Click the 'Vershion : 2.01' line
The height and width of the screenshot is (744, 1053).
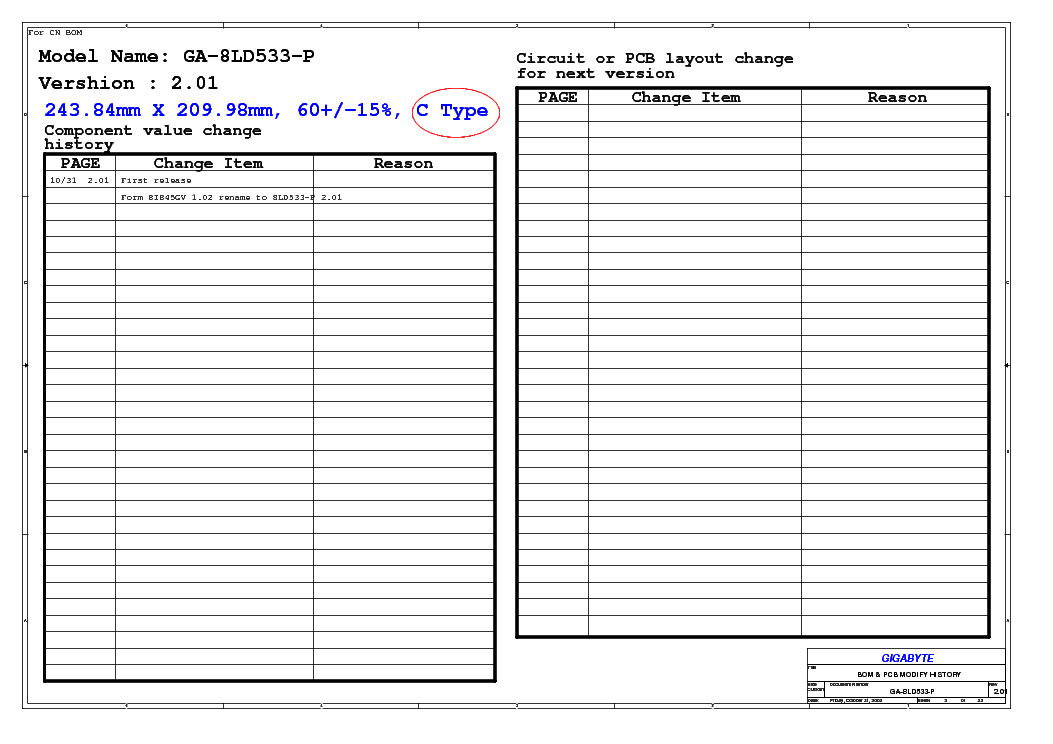click(x=128, y=83)
